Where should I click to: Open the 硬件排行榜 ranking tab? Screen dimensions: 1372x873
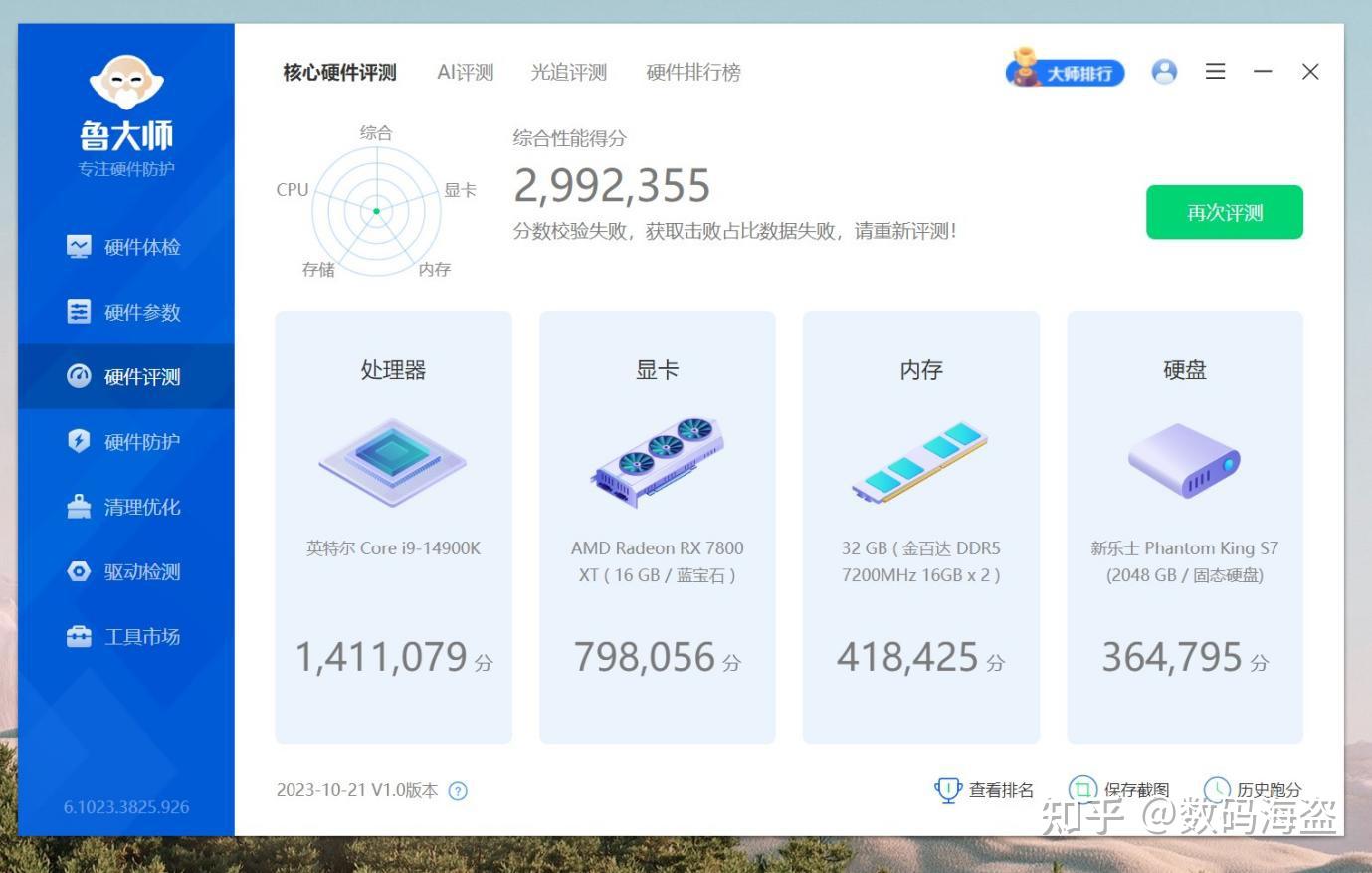pyautogui.click(x=692, y=72)
